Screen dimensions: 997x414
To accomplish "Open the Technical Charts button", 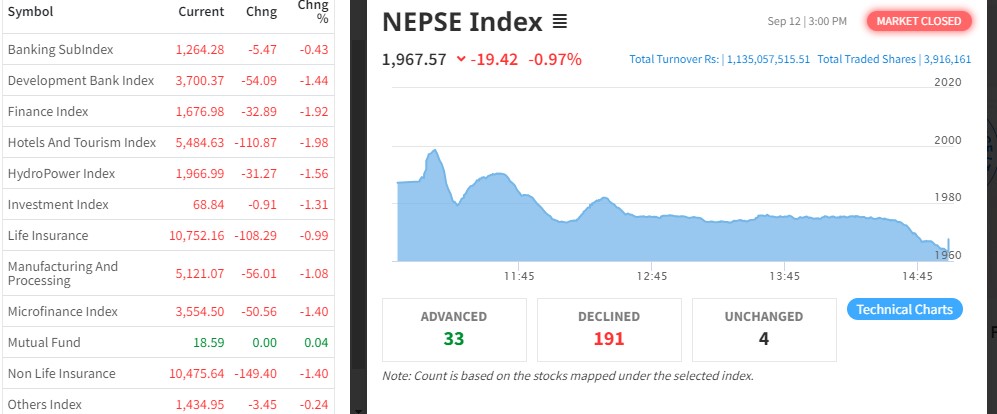I will click(905, 309).
